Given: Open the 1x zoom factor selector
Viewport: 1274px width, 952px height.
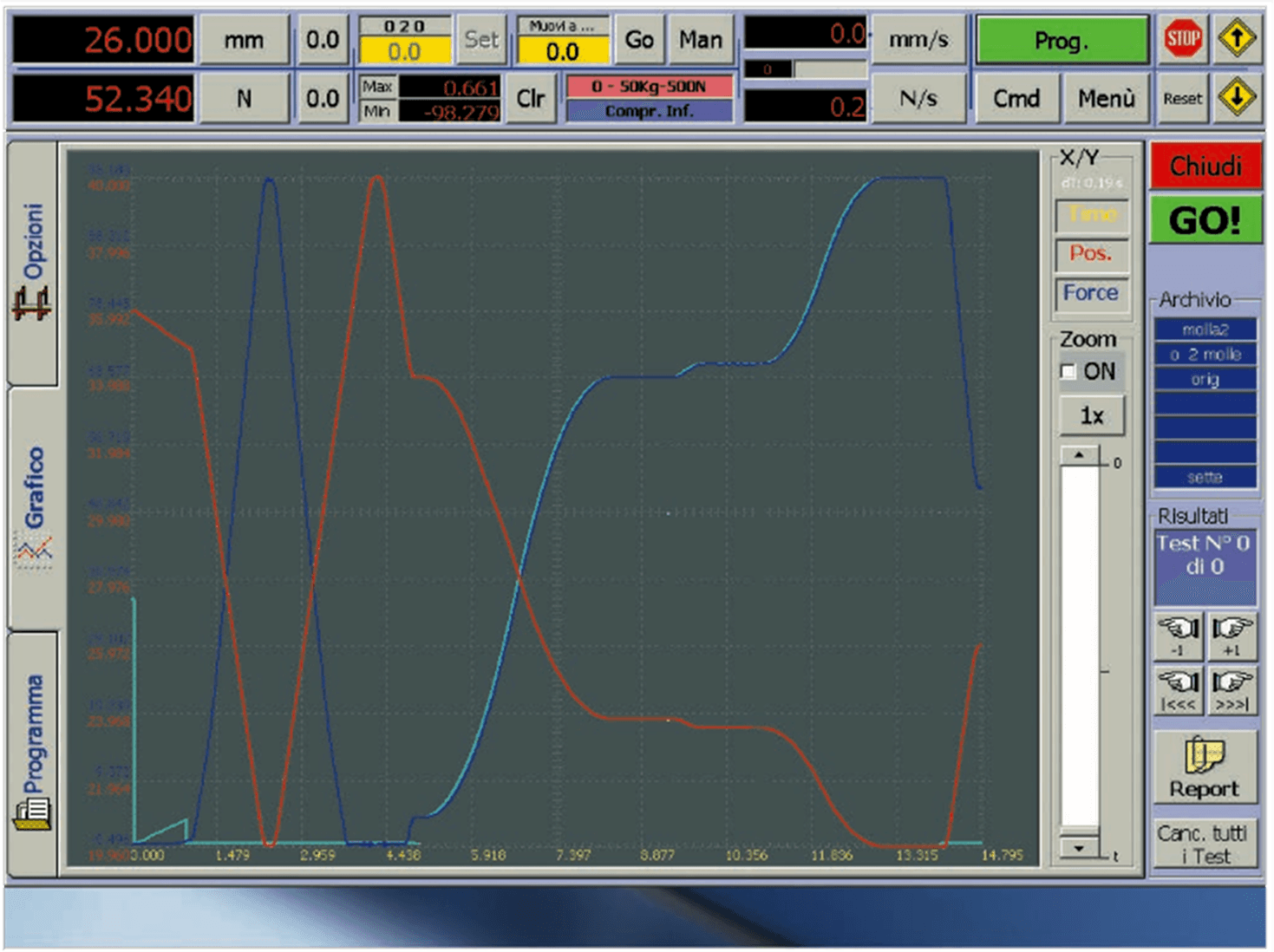Looking at the screenshot, I should [1092, 416].
